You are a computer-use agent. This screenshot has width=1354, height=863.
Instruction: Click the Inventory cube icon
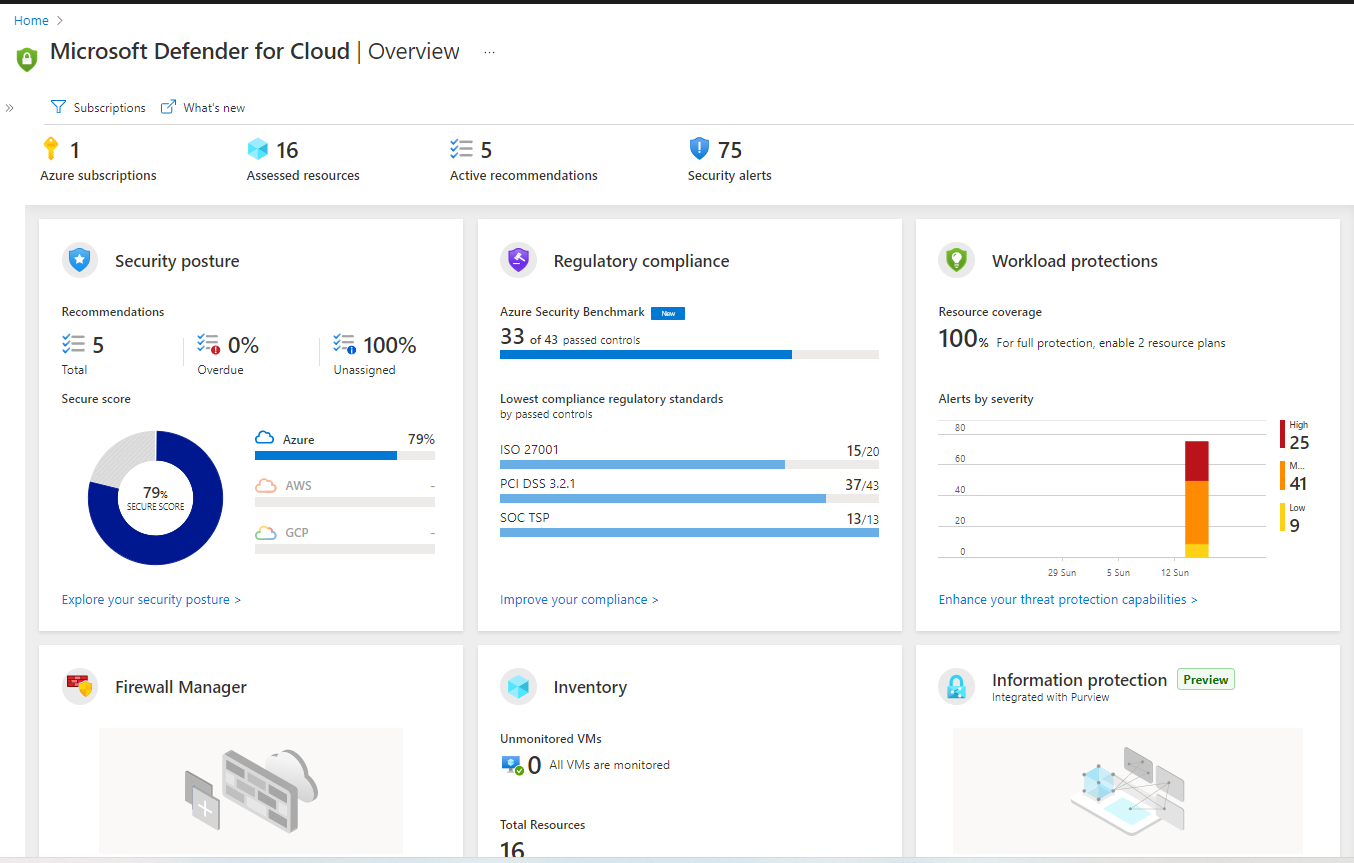point(518,687)
